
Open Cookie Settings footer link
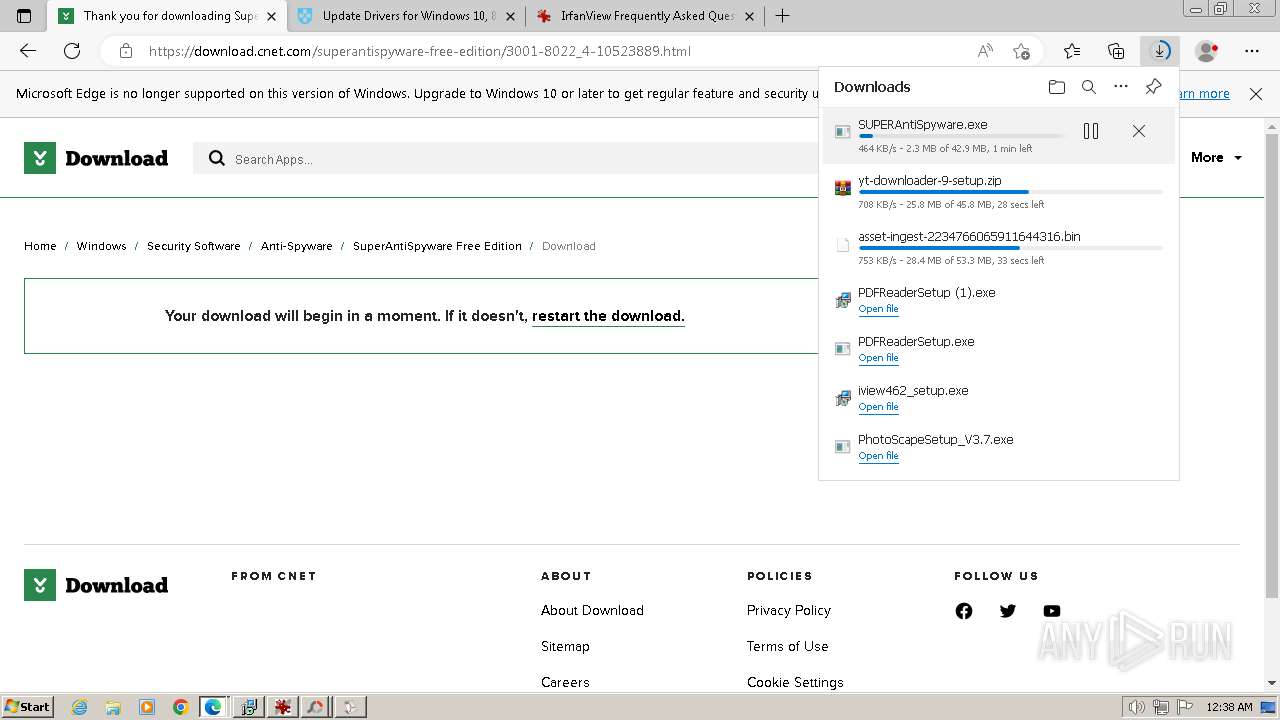(x=795, y=682)
